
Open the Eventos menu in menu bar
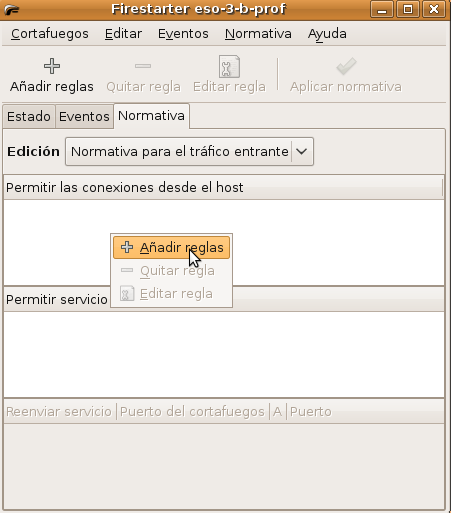183,34
